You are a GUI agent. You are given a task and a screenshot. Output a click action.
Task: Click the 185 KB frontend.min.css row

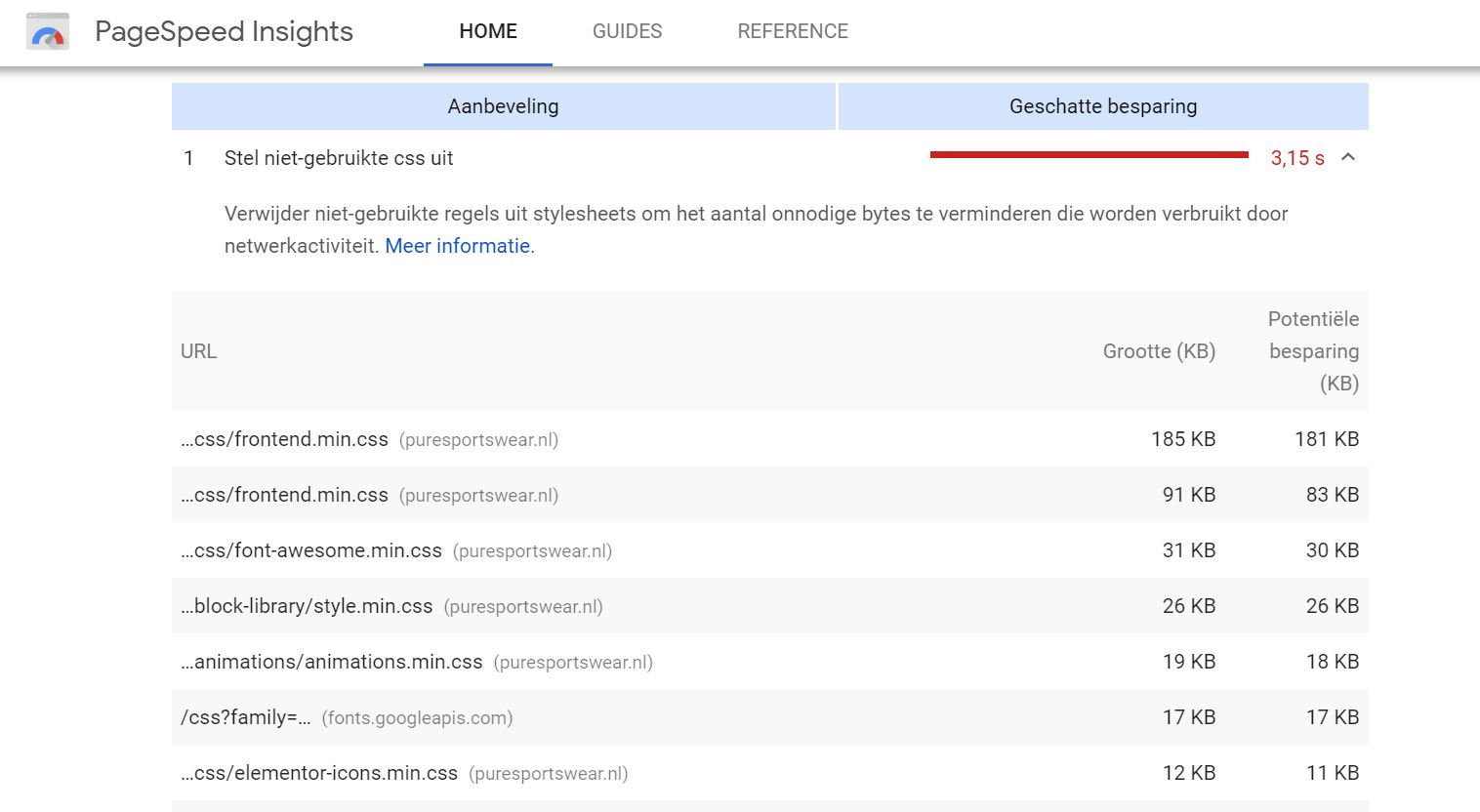pos(770,439)
